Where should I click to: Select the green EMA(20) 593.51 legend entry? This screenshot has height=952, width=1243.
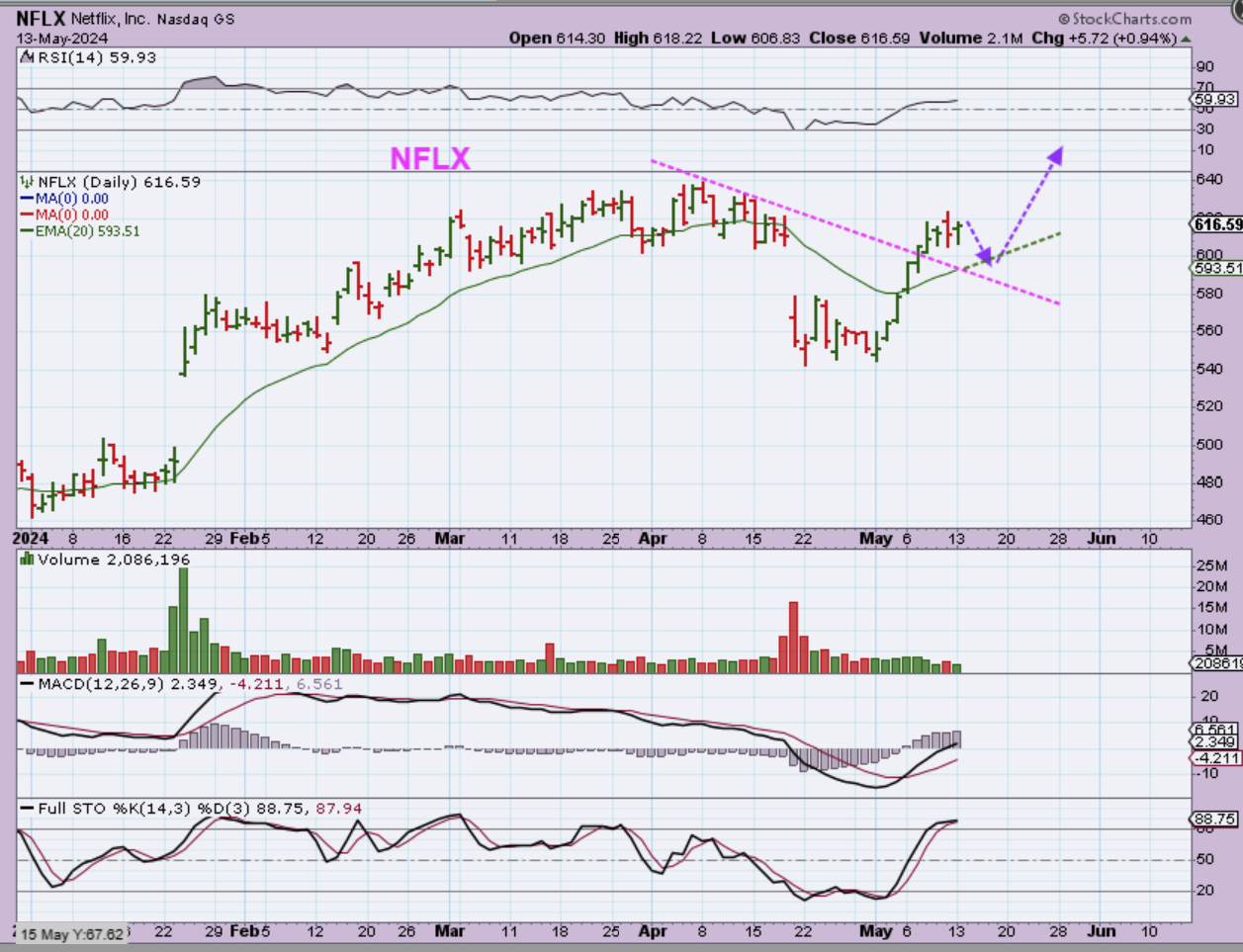click(x=81, y=231)
